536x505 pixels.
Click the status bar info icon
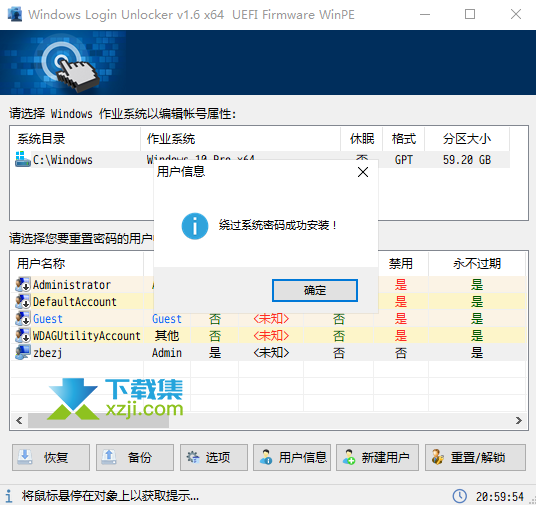(9, 496)
